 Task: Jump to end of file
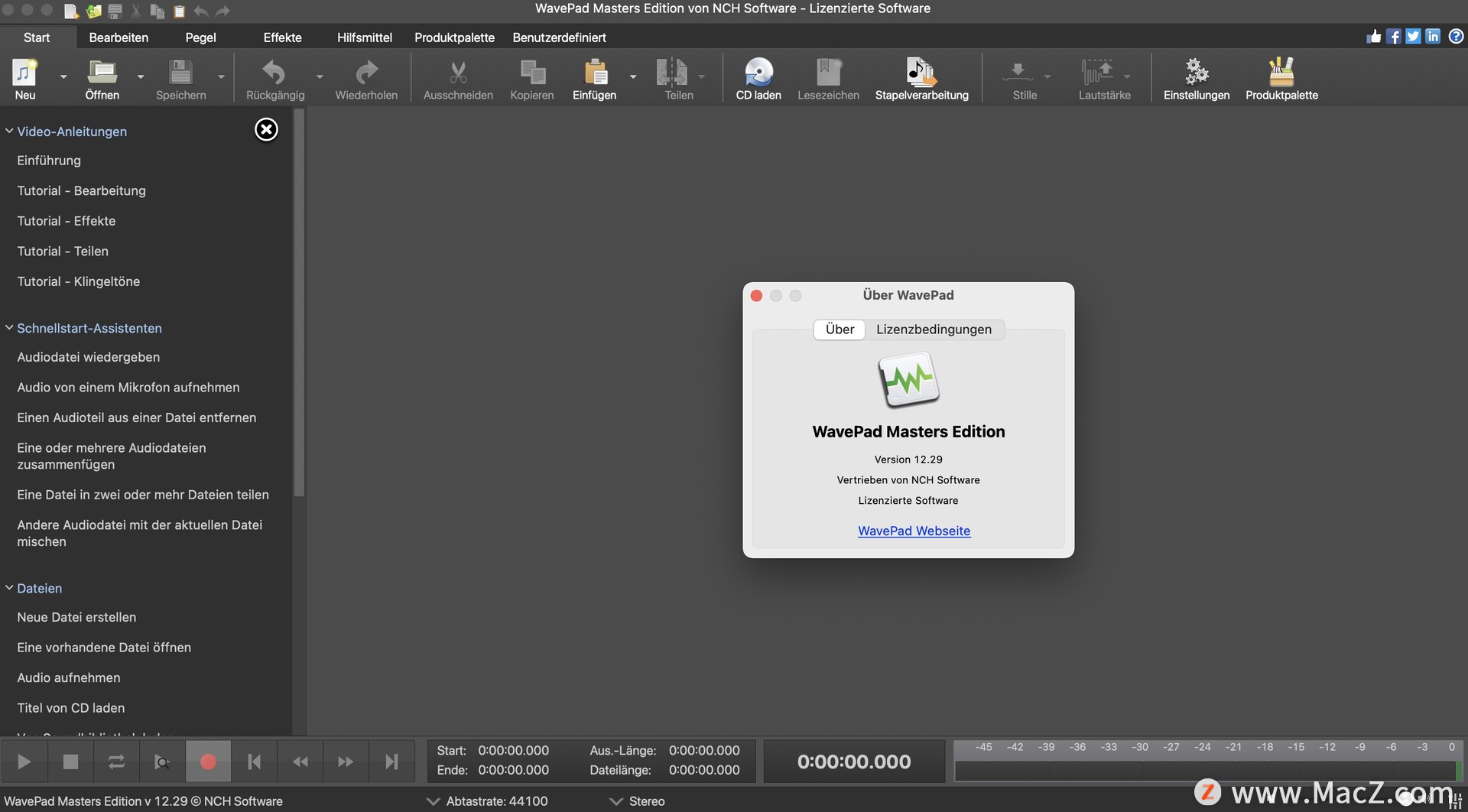click(391, 762)
